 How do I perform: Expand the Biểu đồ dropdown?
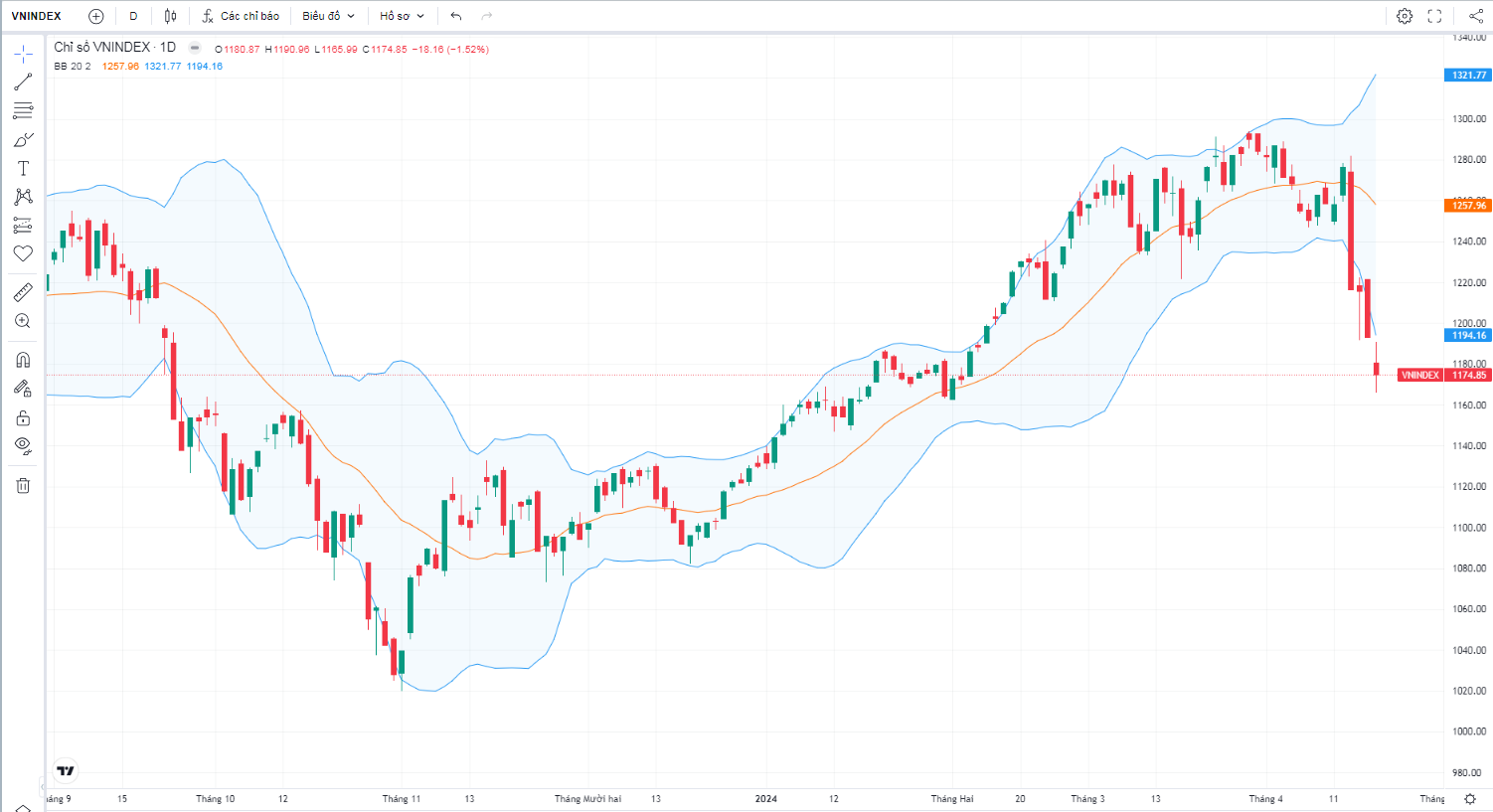pos(328,16)
